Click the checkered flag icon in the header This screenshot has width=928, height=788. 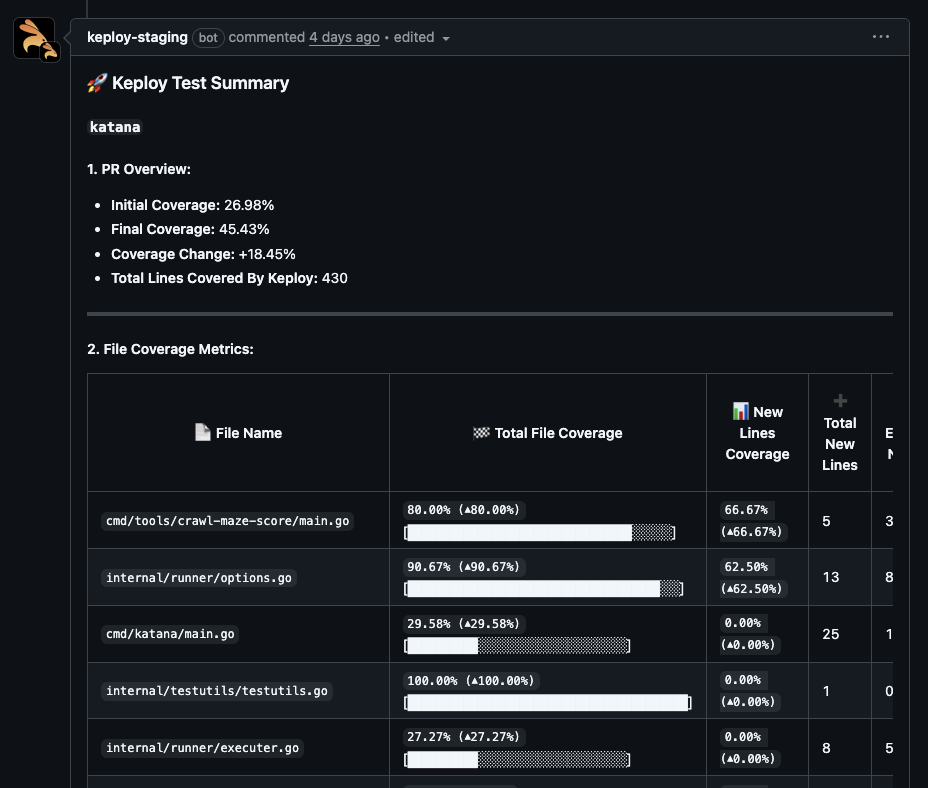coord(481,433)
